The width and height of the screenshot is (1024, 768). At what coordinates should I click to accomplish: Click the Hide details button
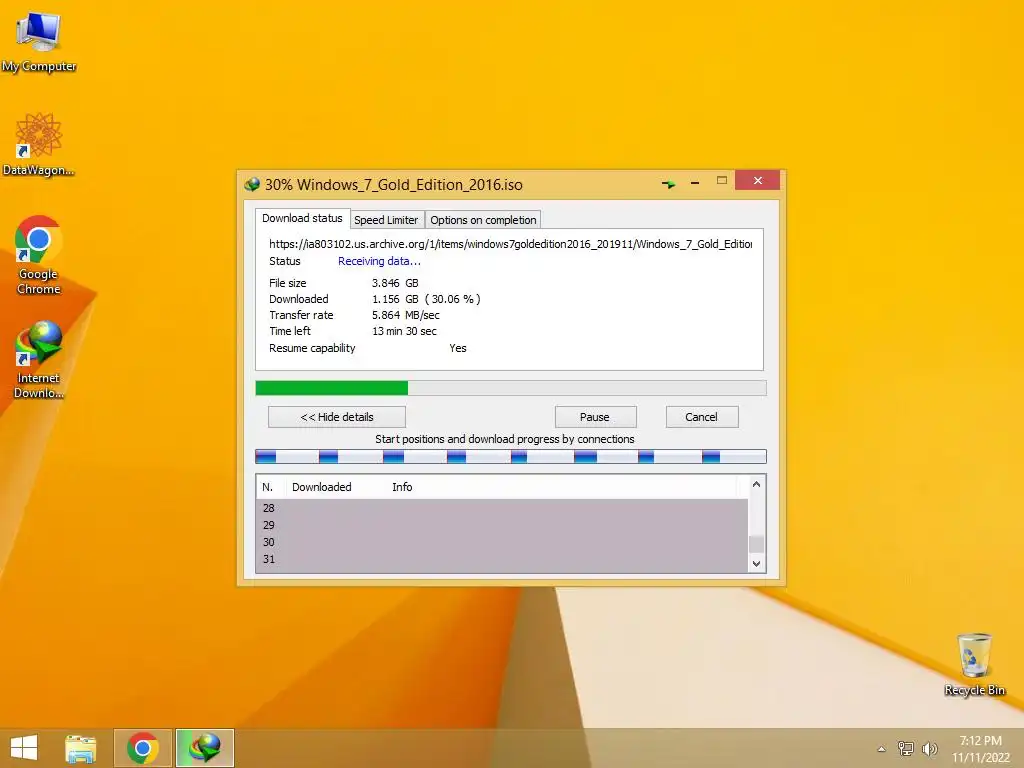337,417
